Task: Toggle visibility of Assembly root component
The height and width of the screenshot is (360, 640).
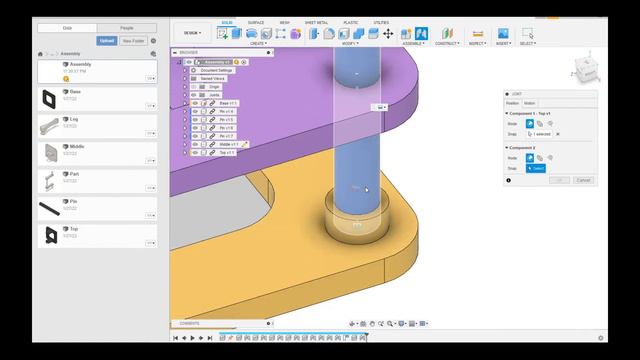Action: [189, 62]
